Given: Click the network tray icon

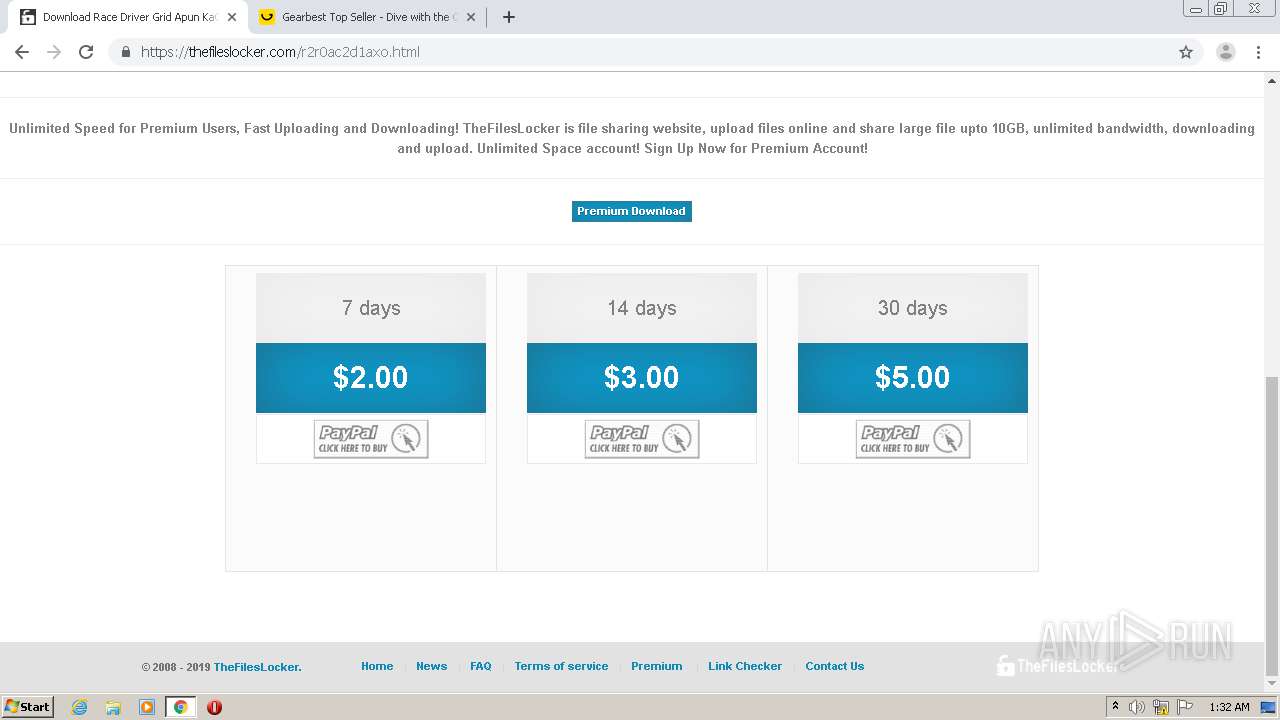Looking at the screenshot, I should 1161,707.
